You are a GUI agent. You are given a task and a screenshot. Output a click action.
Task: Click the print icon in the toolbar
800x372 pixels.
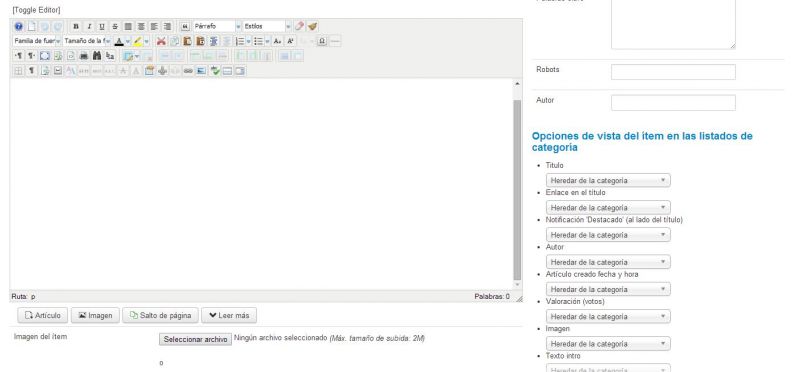pyautogui.click(x=84, y=56)
